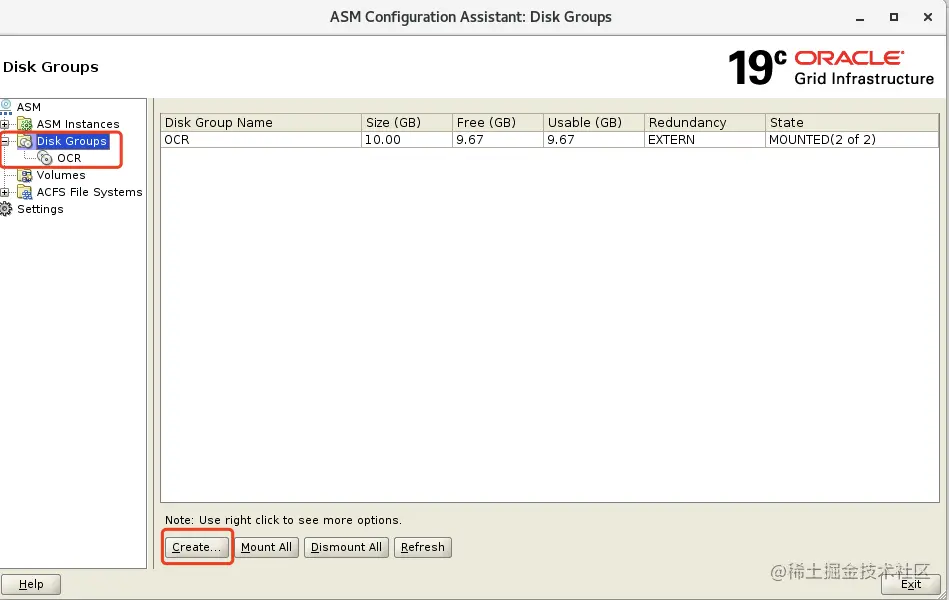Select the ASM root tree label
The height and width of the screenshot is (600, 949).
[28, 107]
